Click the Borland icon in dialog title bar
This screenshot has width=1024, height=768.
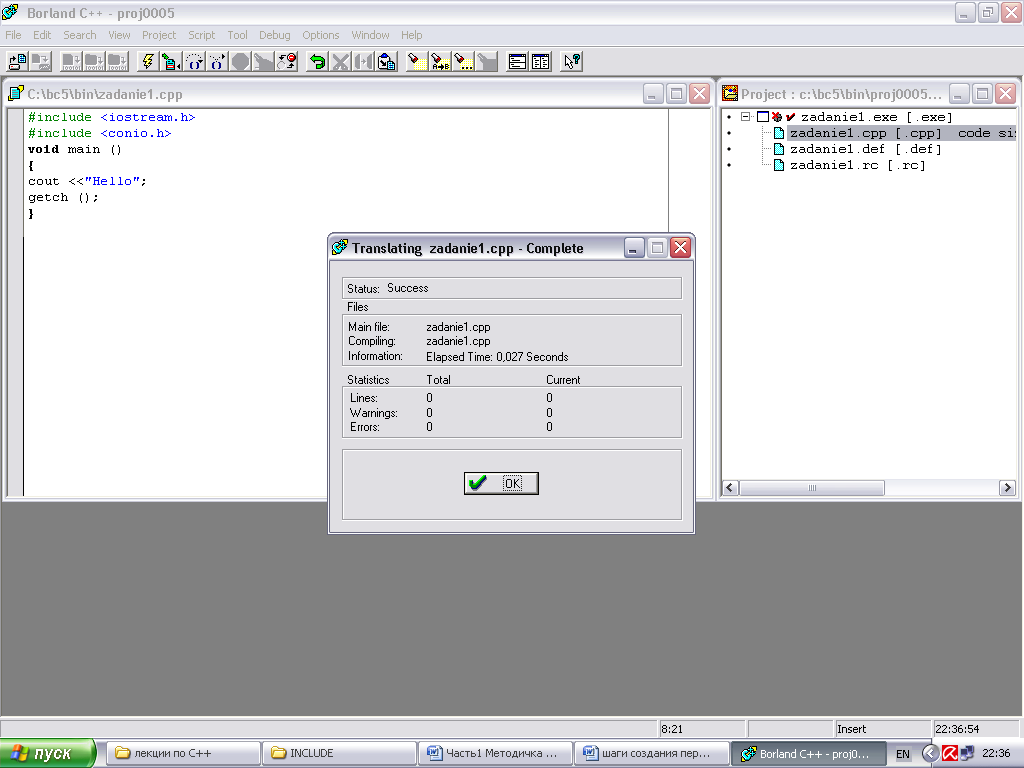pos(340,248)
